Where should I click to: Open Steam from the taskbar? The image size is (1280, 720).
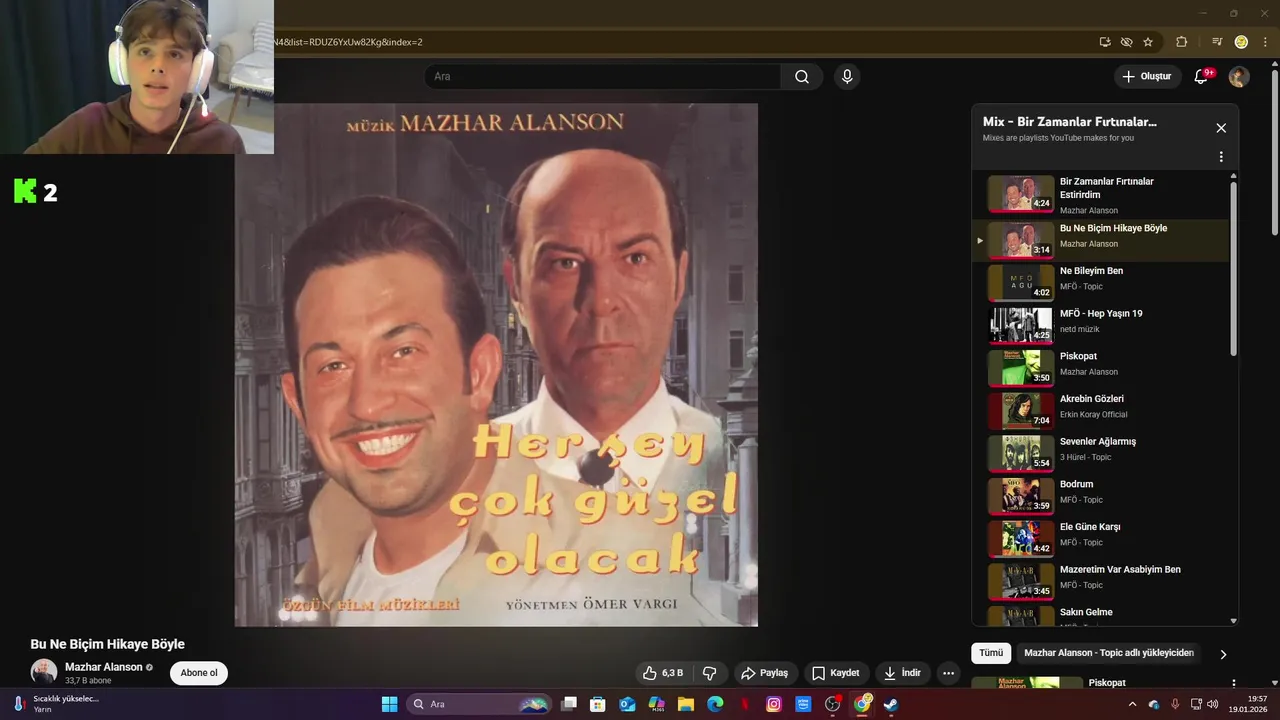[891, 704]
